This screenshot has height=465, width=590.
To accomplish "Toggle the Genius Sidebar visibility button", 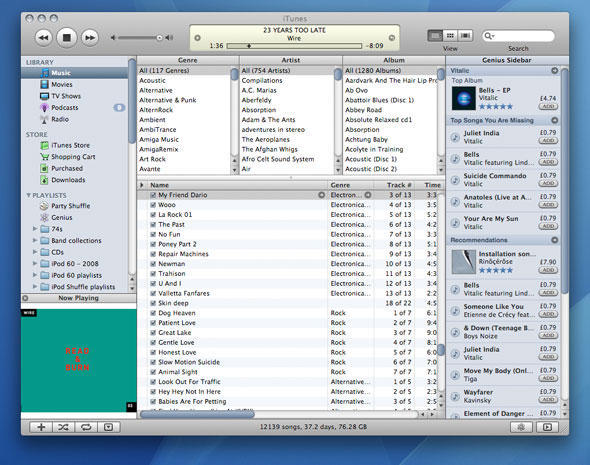I will (547, 427).
